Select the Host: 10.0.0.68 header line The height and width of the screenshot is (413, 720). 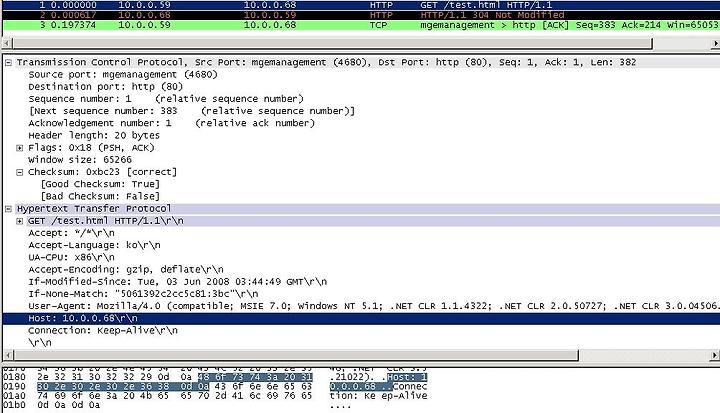click(x=361, y=318)
